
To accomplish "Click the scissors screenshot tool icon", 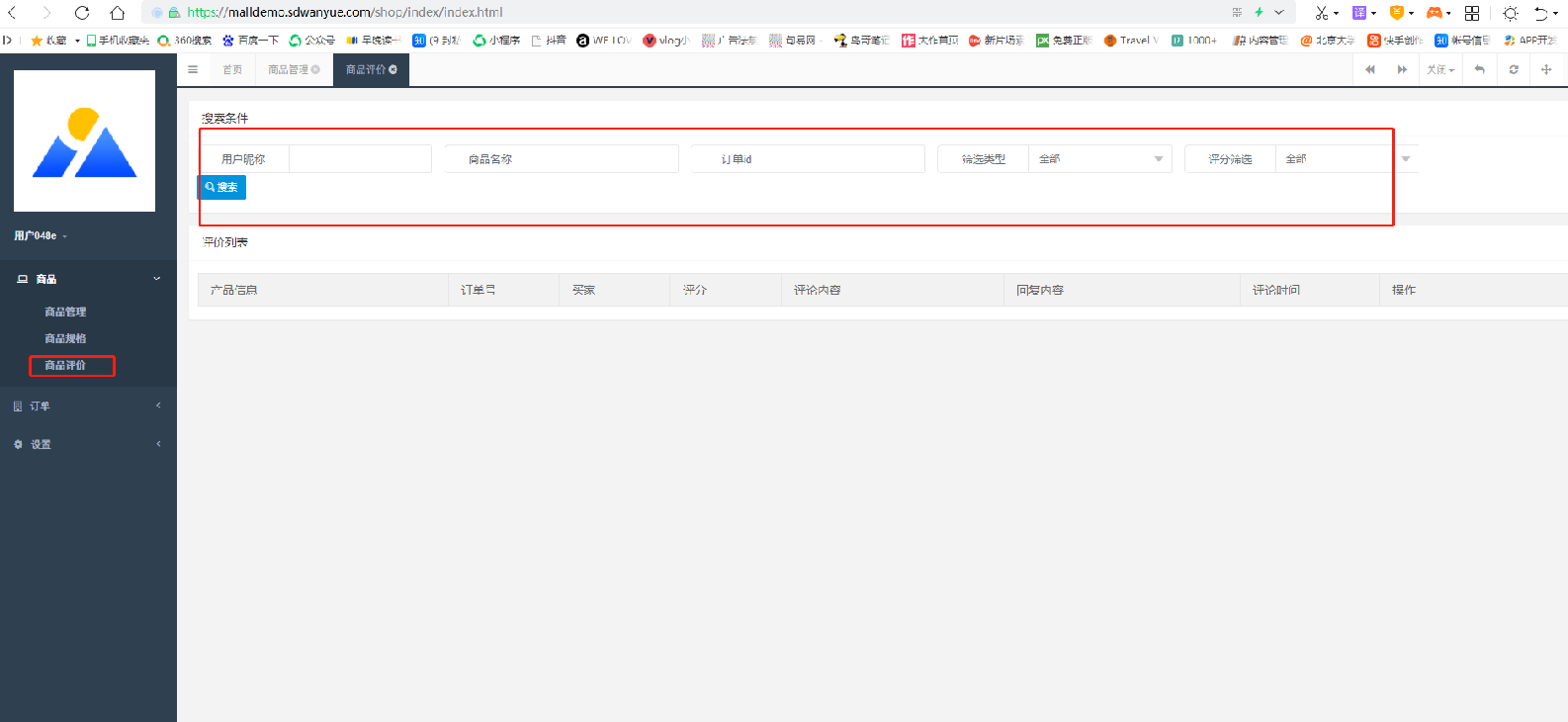I will pyautogui.click(x=1322, y=13).
